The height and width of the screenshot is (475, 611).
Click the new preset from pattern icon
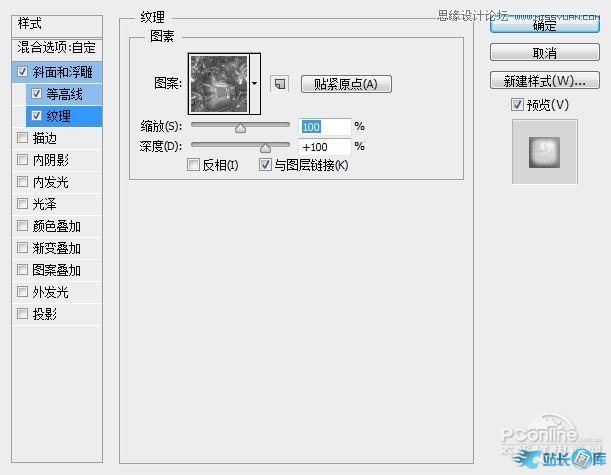pyautogui.click(x=279, y=84)
